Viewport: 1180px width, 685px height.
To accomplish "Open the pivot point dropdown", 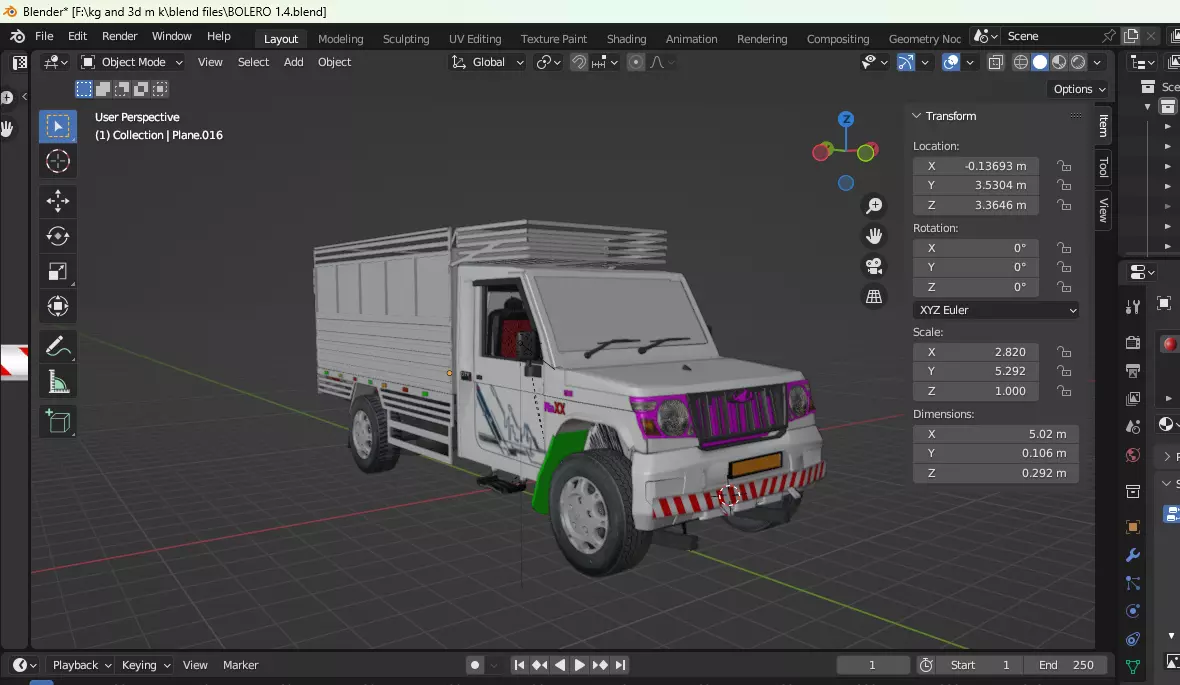I will [x=549, y=62].
